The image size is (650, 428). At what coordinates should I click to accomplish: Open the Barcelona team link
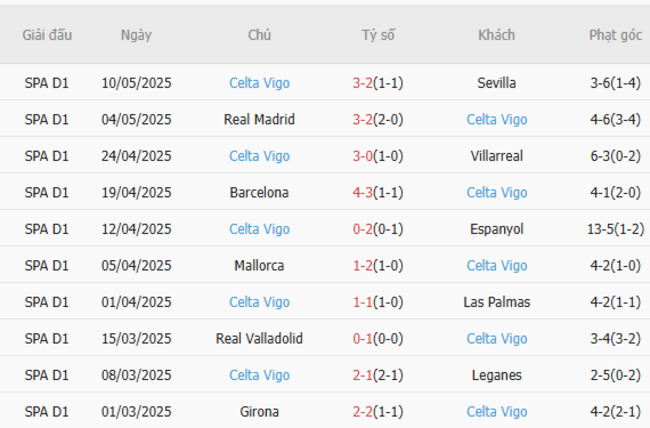coord(259,193)
